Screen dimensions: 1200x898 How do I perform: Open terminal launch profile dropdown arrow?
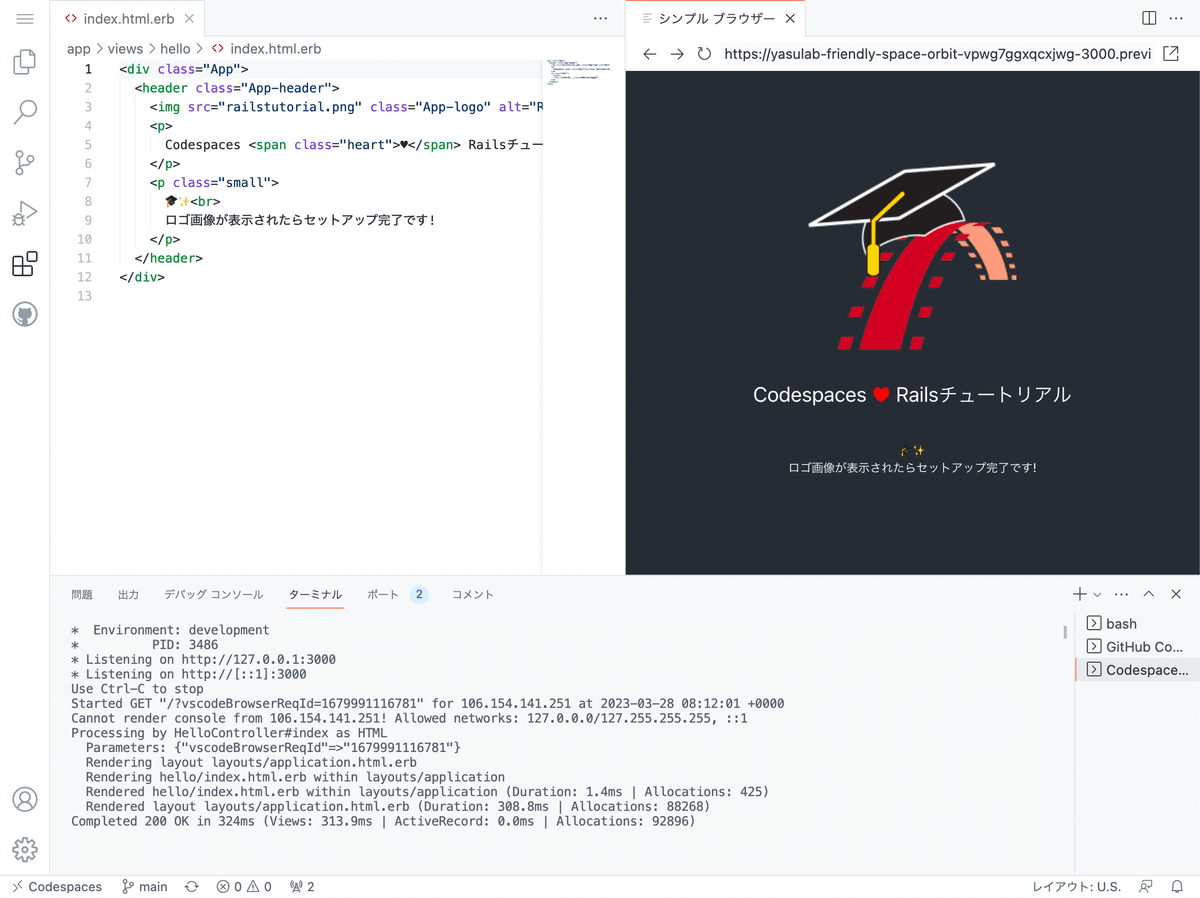1097,594
